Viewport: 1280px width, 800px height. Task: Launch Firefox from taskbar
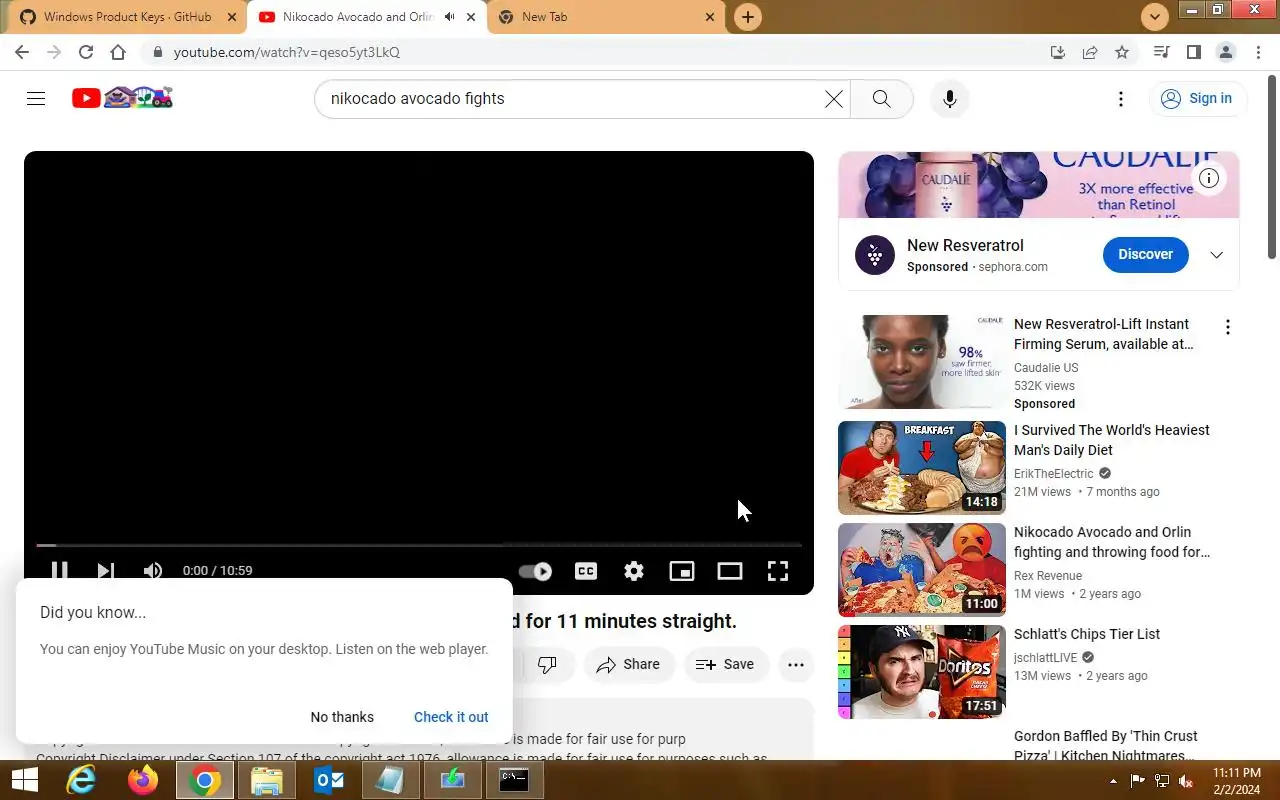pyautogui.click(x=143, y=780)
